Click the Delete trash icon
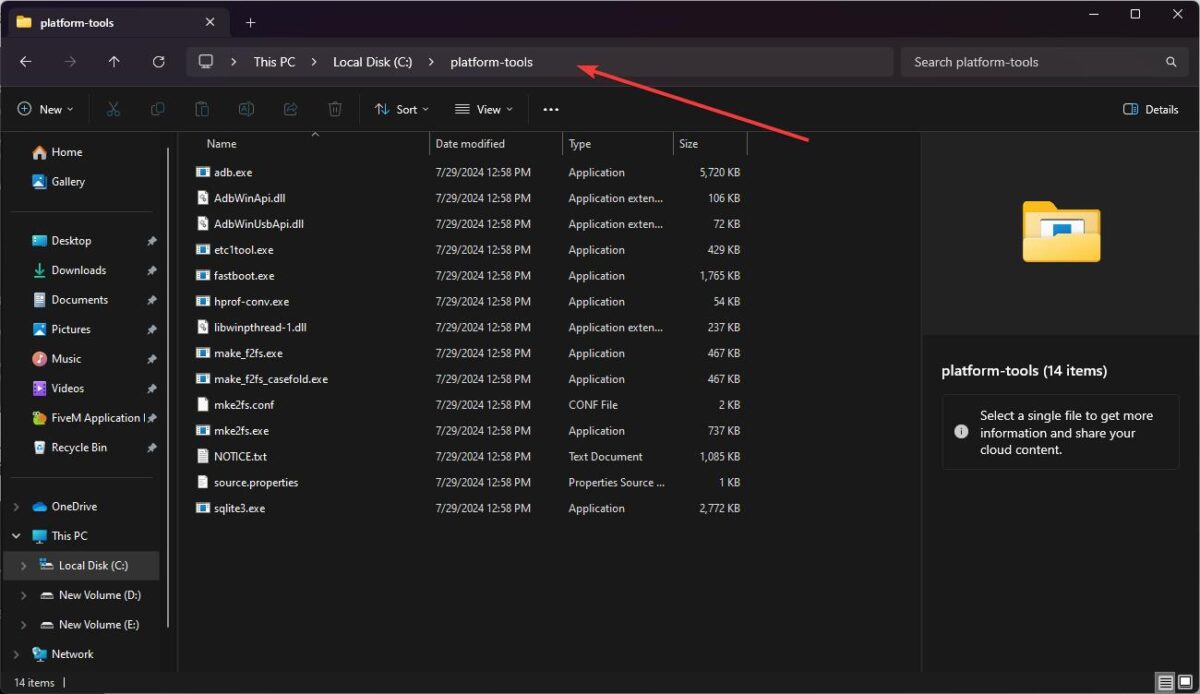Screen dimensions: 1200x694 click(335, 109)
